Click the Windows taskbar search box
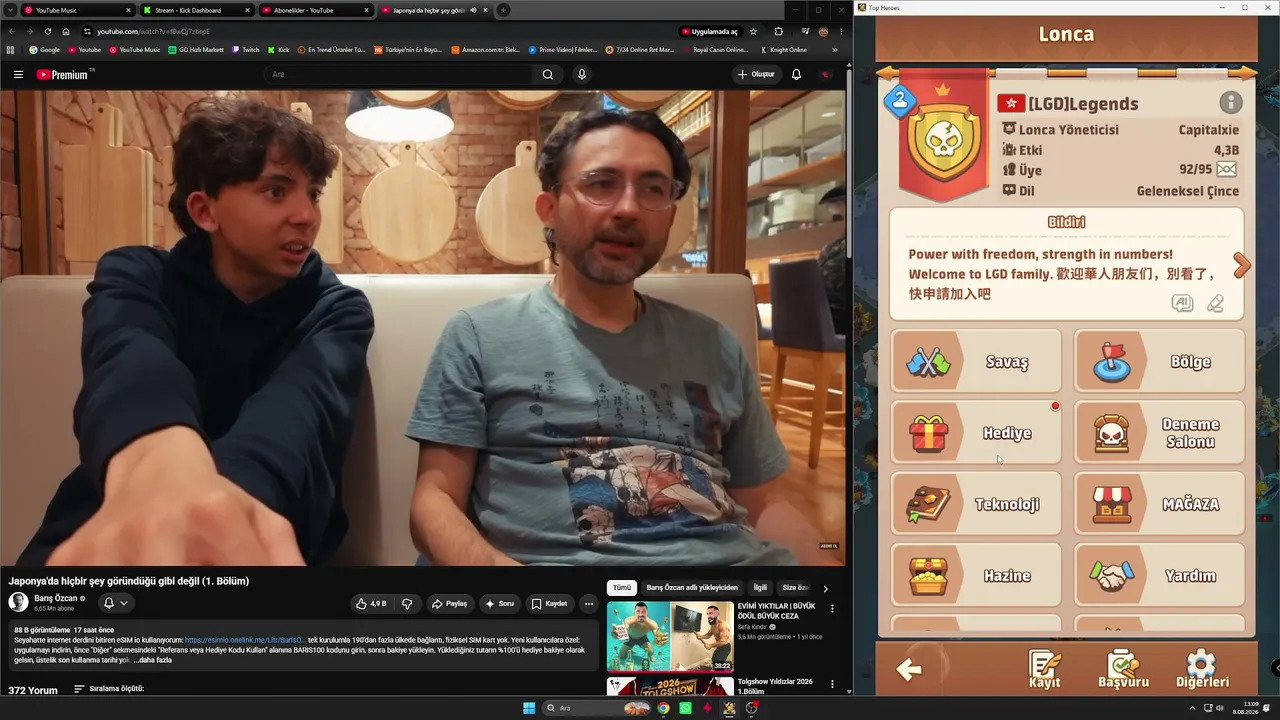 [x=597, y=708]
